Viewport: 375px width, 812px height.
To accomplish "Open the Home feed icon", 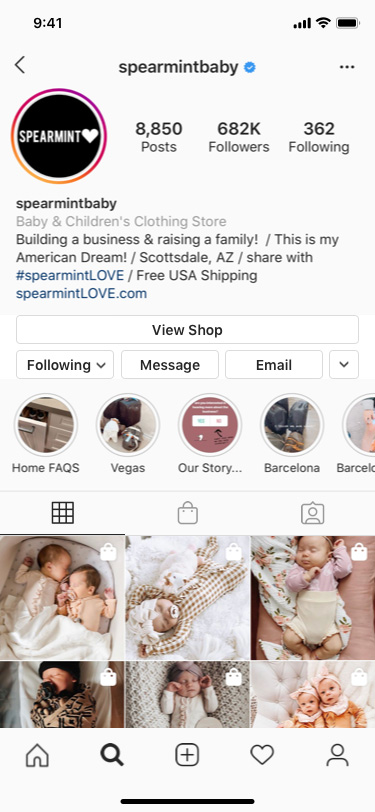I will (x=37, y=756).
